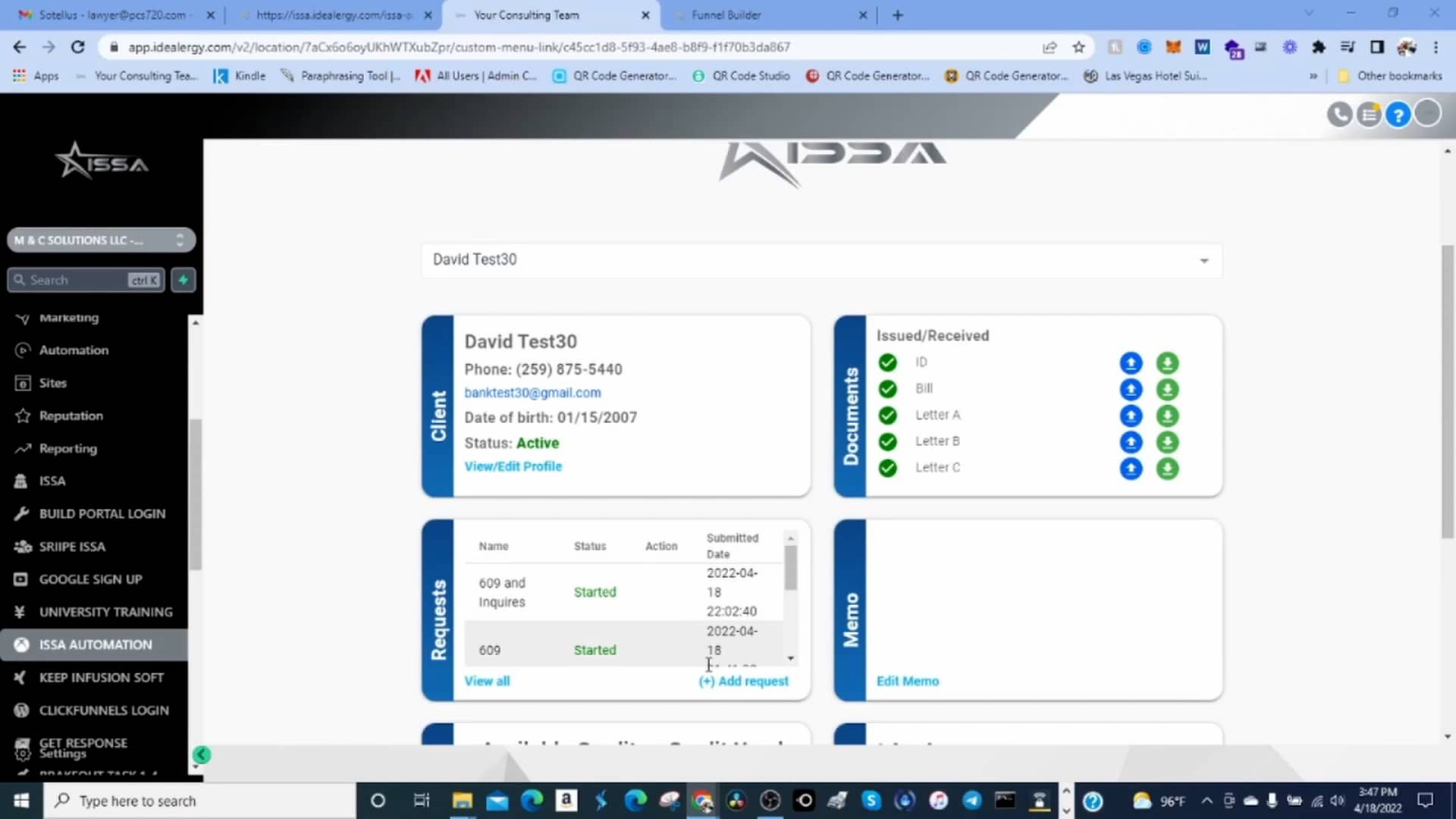This screenshot has height=819, width=1456.
Task: Open View/Edit Profile for David Test30
Action: click(x=513, y=466)
